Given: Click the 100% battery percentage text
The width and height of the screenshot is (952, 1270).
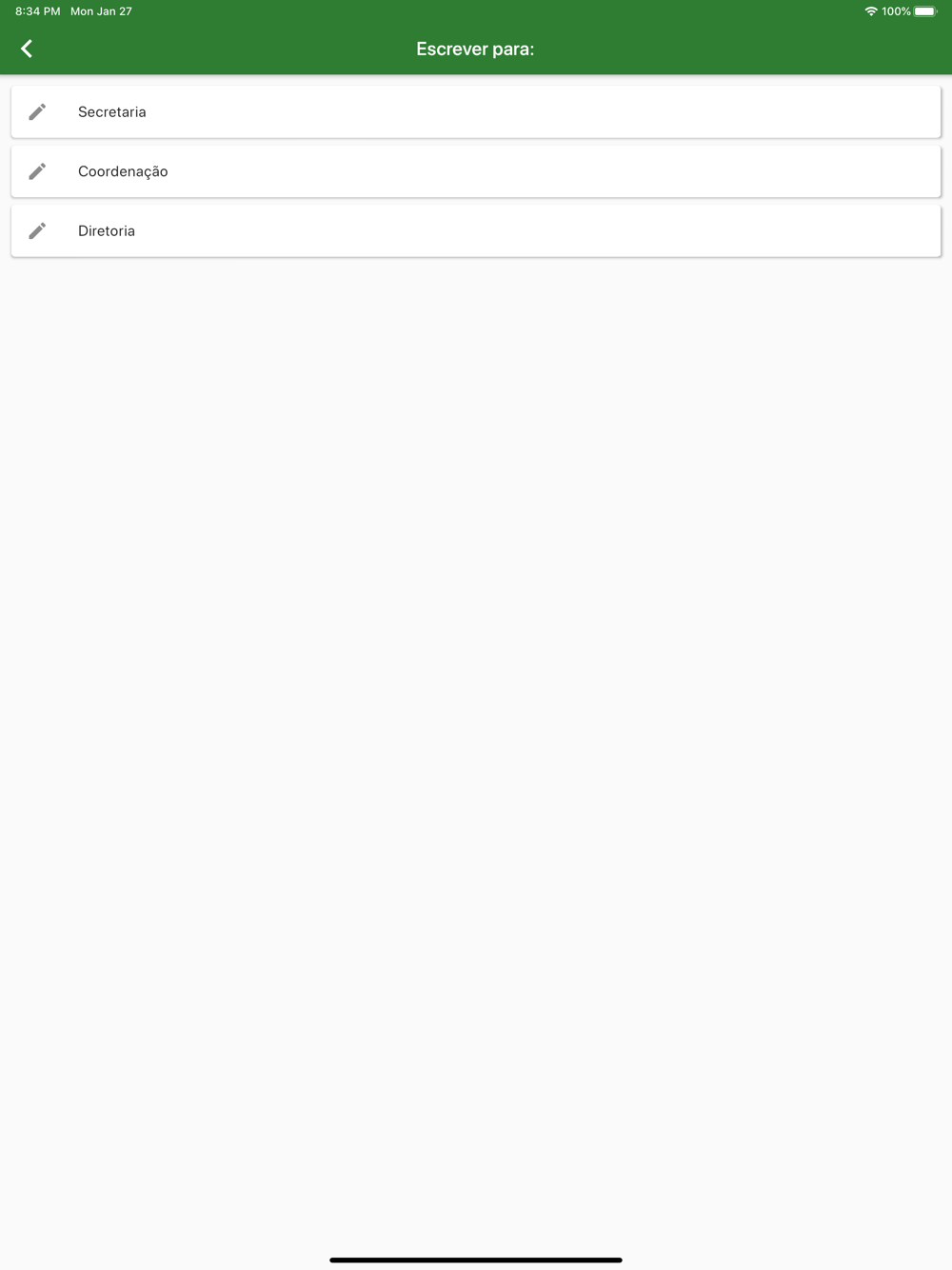Looking at the screenshot, I should (x=896, y=11).
